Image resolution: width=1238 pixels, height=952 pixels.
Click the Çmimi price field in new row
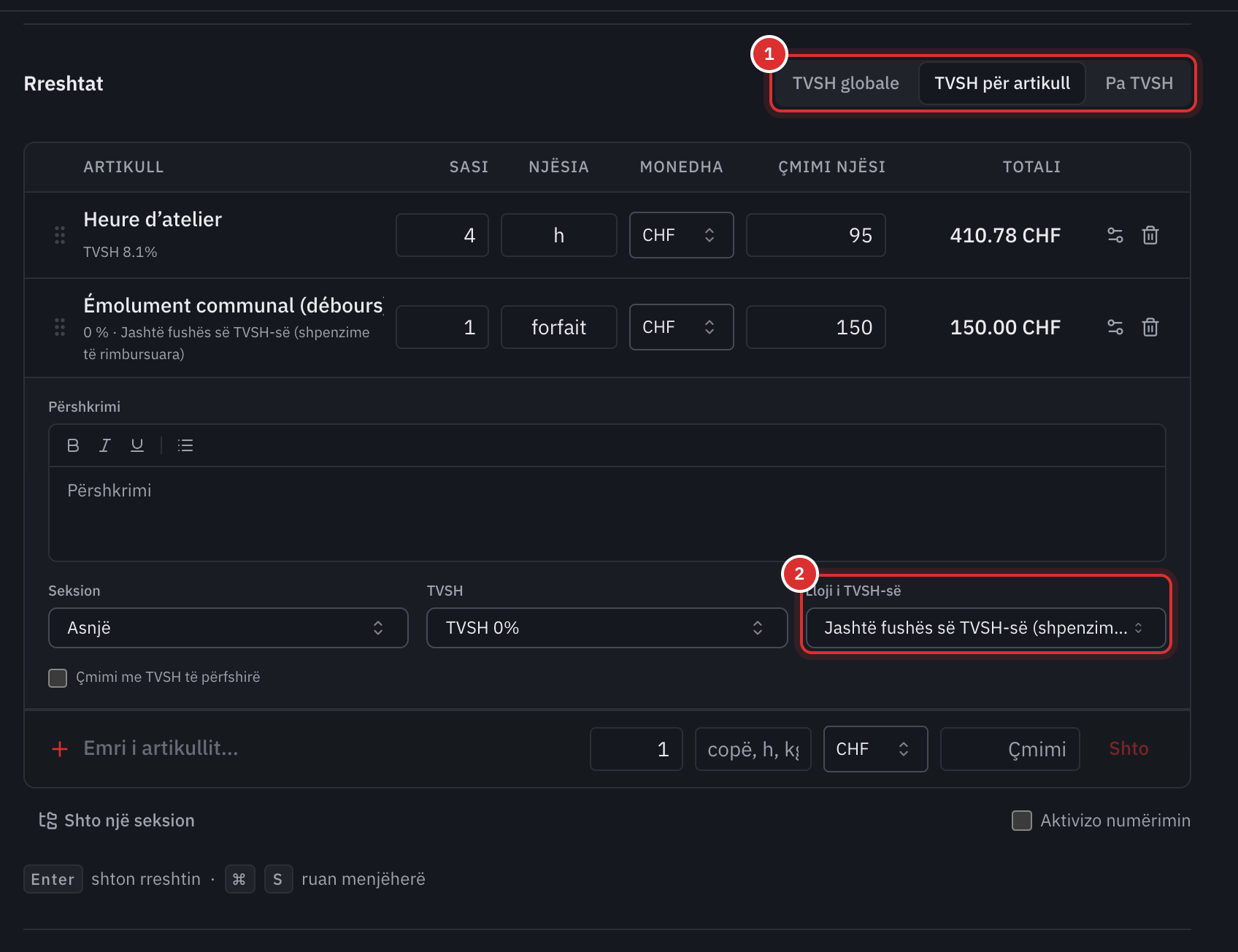pyautogui.click(x=1010, y=749)
